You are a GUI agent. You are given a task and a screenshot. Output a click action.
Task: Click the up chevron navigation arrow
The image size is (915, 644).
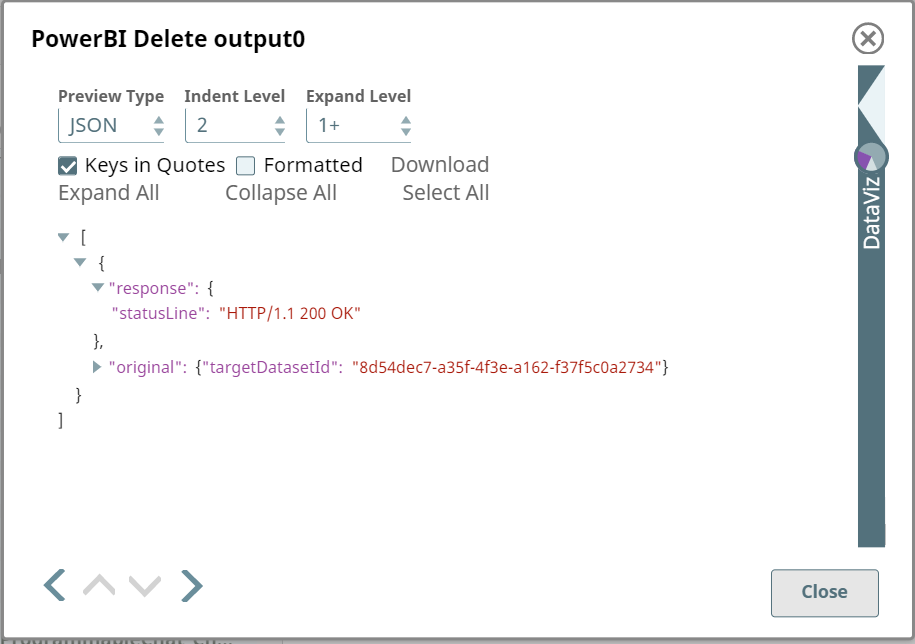pyautogui.click(x=99, y=585)
